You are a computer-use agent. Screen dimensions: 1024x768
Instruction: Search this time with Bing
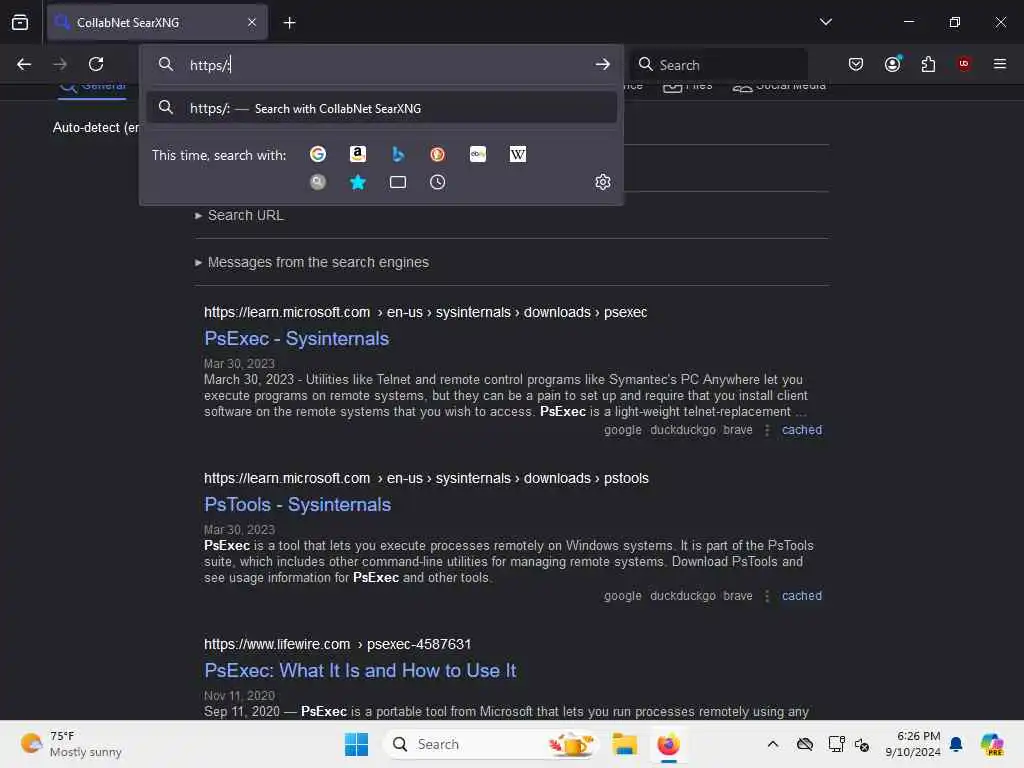(x=398, y=154)
